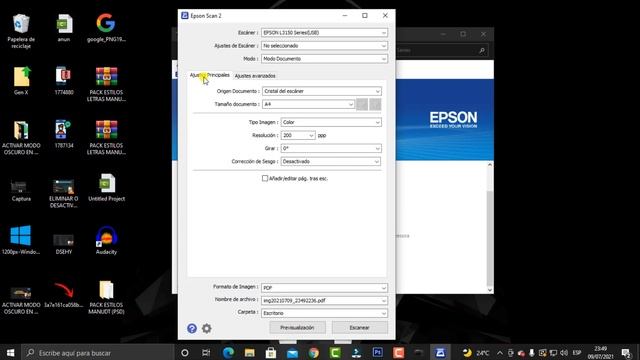Open Task View in the taskbar
The image size is (640, 360).
(x=206, y=353)
